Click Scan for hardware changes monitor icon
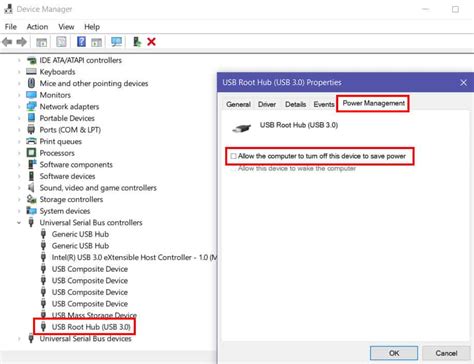The height and width of the screenshot is (364, 474). 116,42
